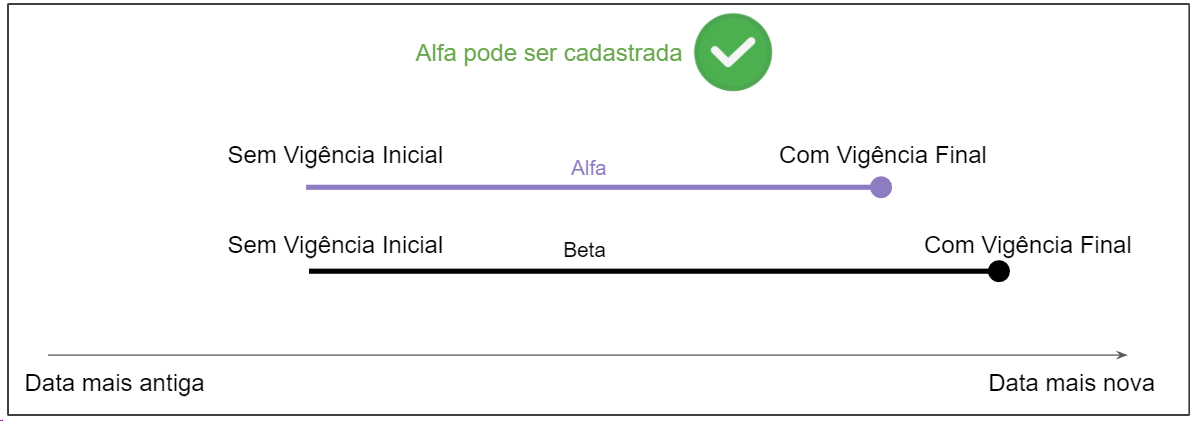Click the 'Data mais antiga' label

[114, 383]
